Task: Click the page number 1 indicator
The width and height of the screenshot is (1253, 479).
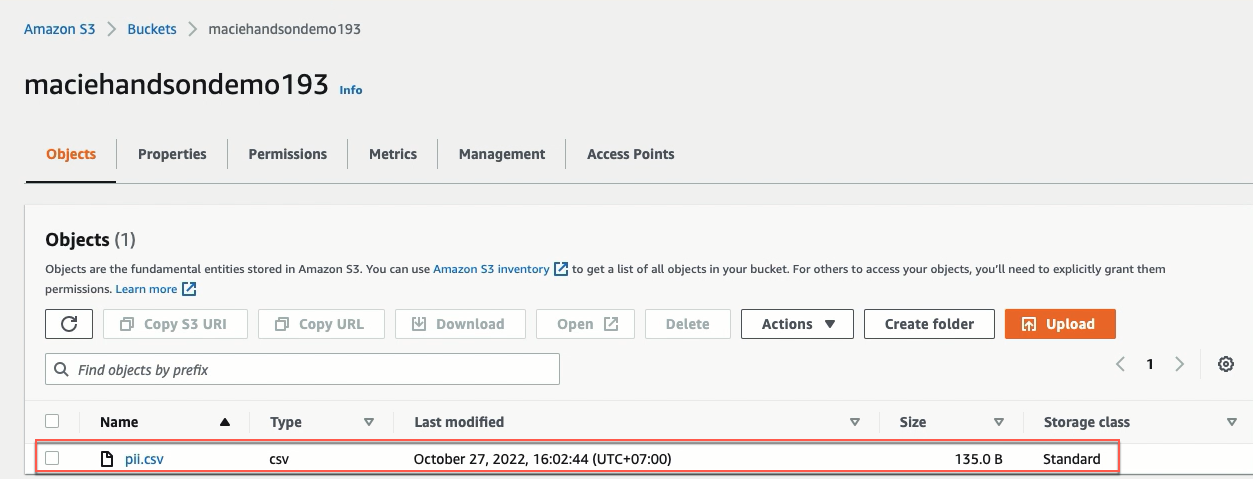Action: (1150, 365)
